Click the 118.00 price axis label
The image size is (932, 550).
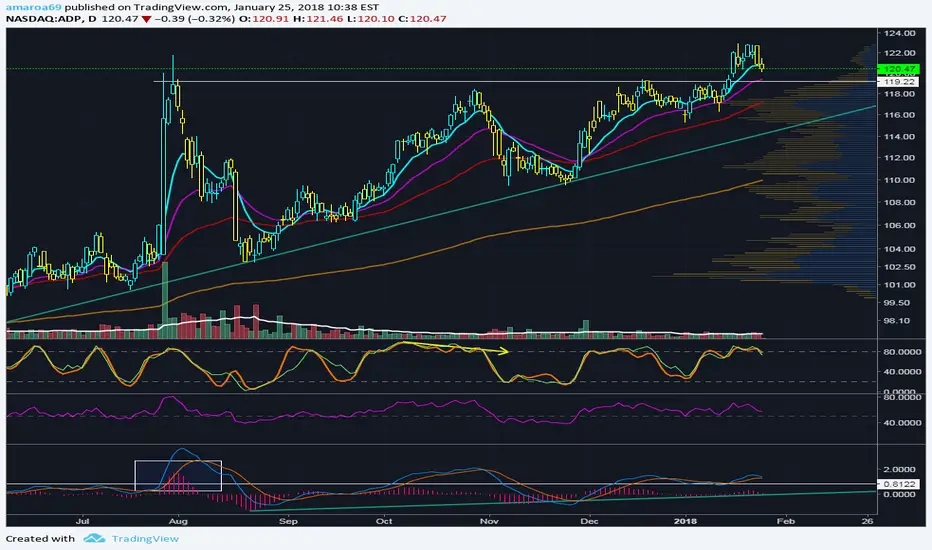pos(899,94)
